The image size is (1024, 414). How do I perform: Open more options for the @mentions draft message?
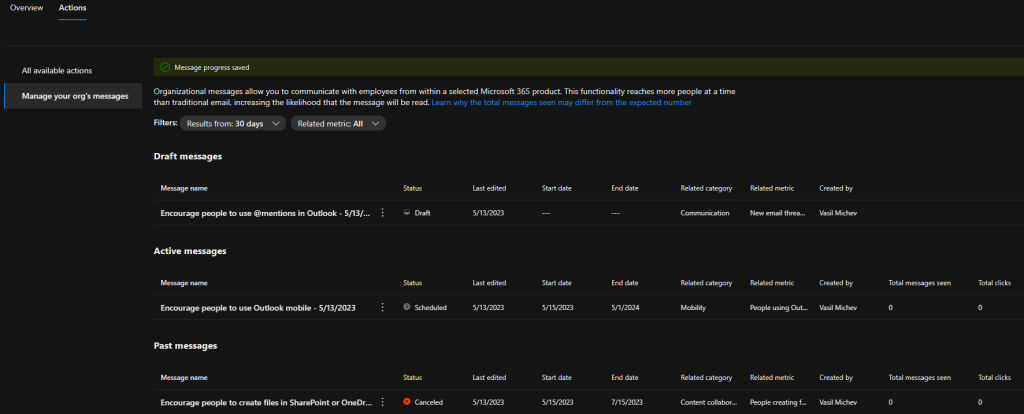(x=382, y=213)
